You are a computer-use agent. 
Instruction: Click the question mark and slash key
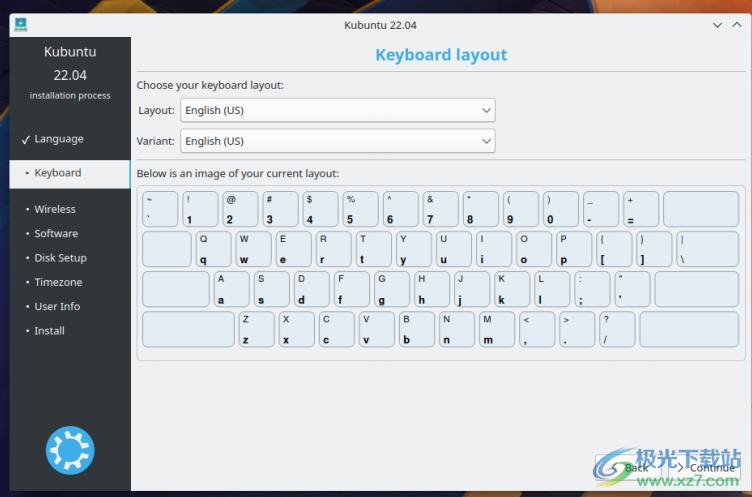617,330
